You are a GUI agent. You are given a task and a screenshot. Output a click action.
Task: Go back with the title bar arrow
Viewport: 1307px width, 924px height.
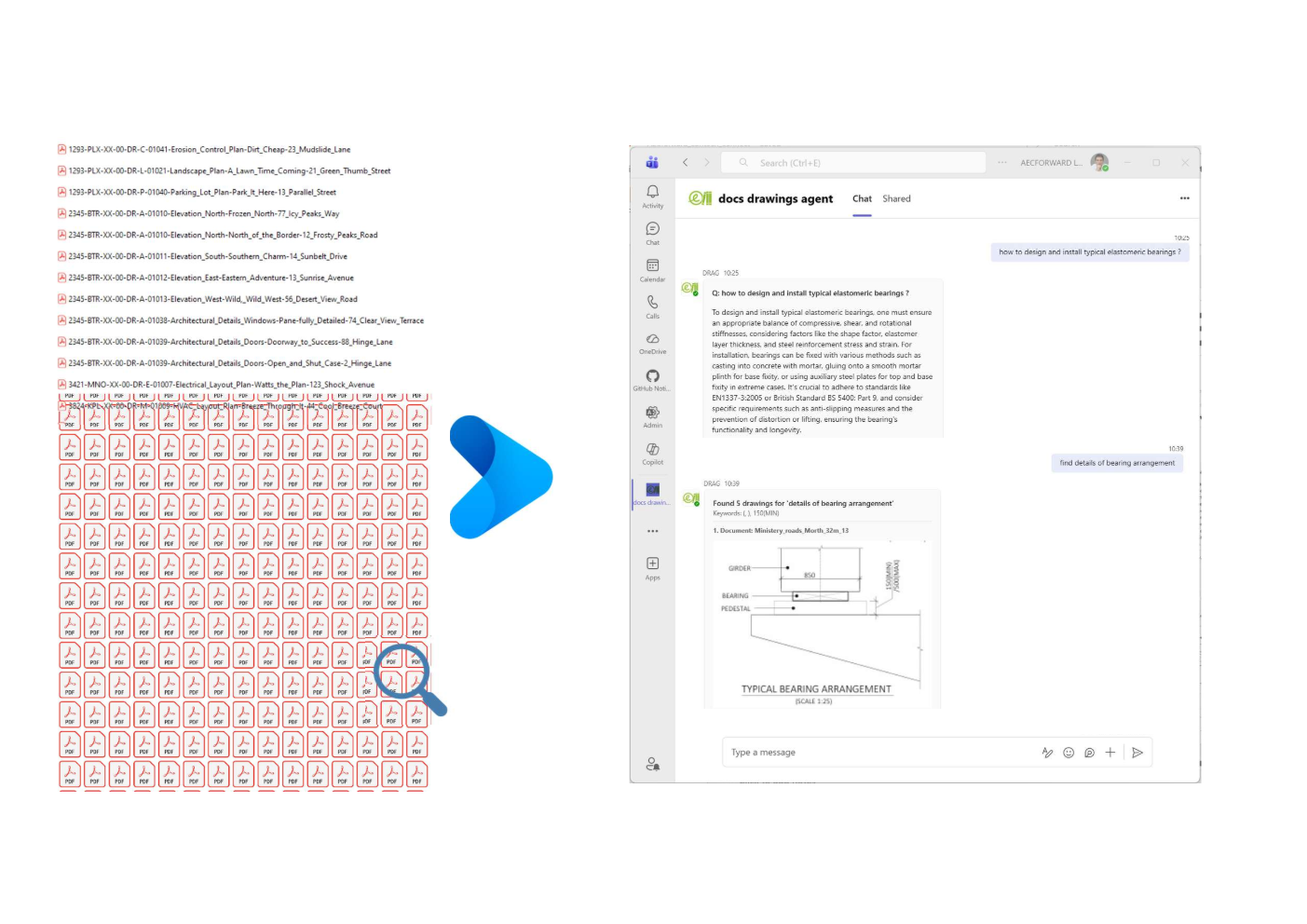[x=685, y=162]
